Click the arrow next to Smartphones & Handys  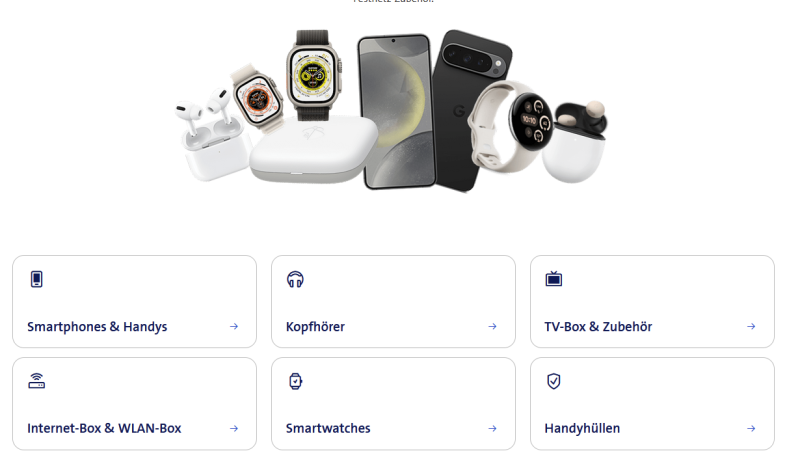click(234, 326)
